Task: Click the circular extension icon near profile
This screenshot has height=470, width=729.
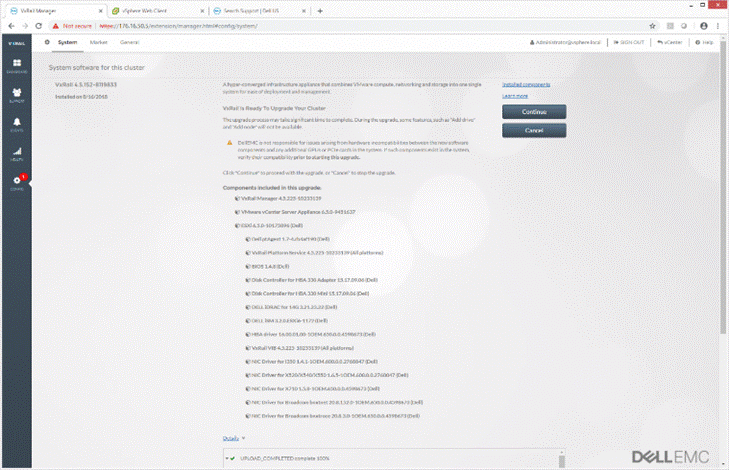Action: [684, 26]
